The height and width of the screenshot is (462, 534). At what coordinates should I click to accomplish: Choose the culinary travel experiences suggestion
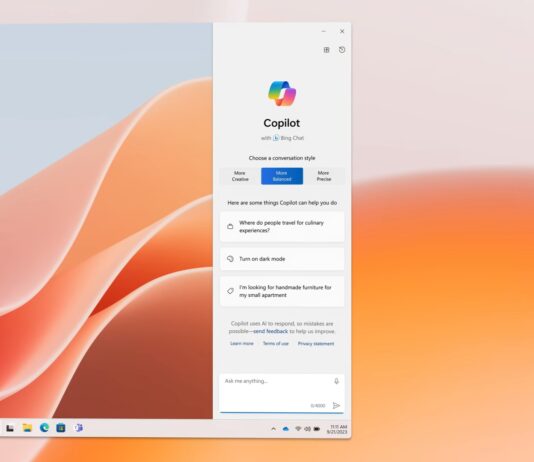pyautogui.click(x=282, y=227)
